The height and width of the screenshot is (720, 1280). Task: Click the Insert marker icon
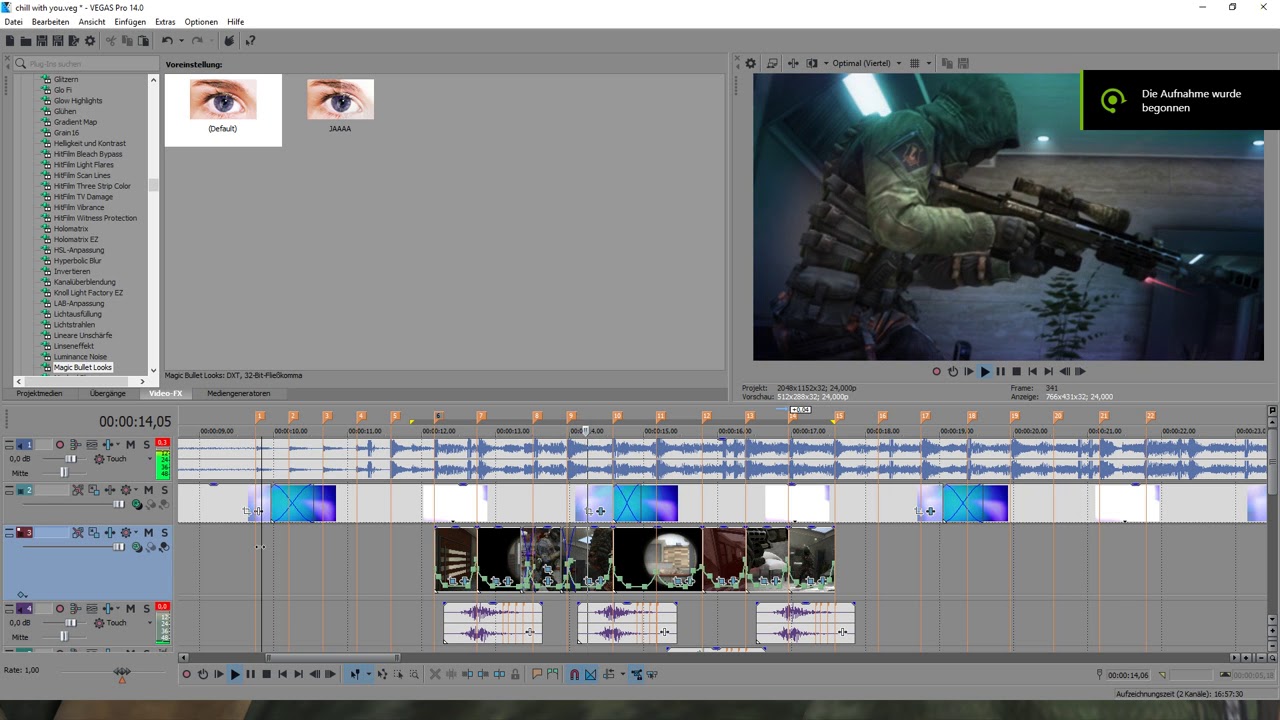[536, 674]
